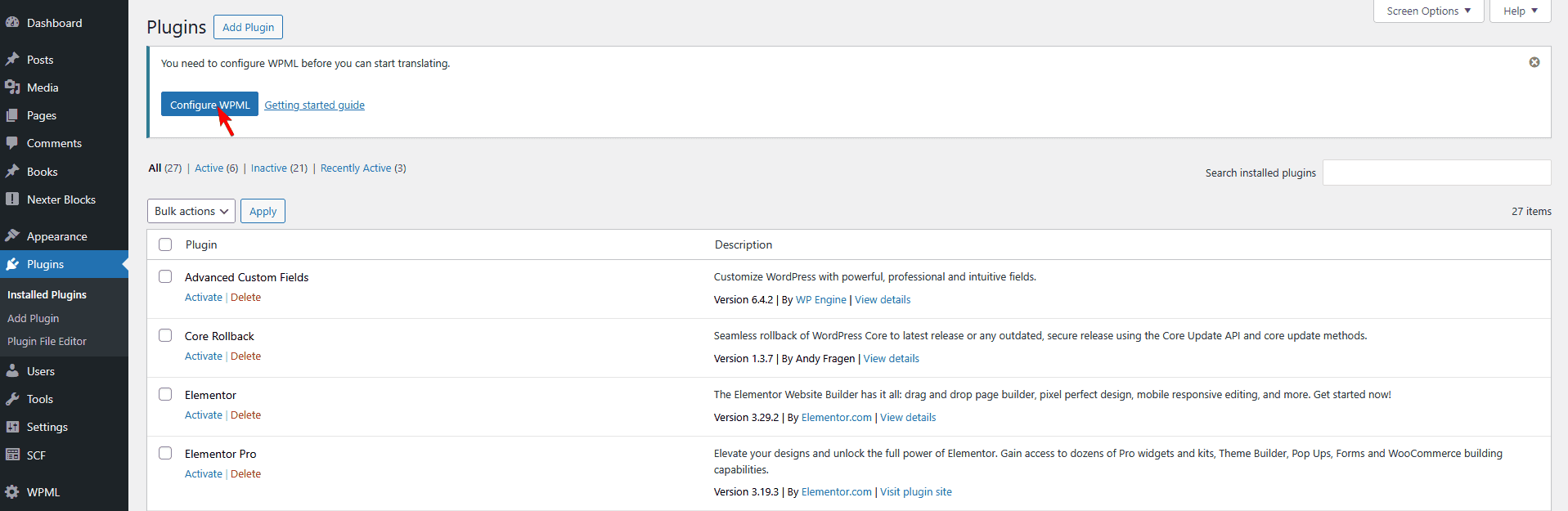1568x511 pixels.
Task: Click the SCF fields icon
Action: point(12,455)
